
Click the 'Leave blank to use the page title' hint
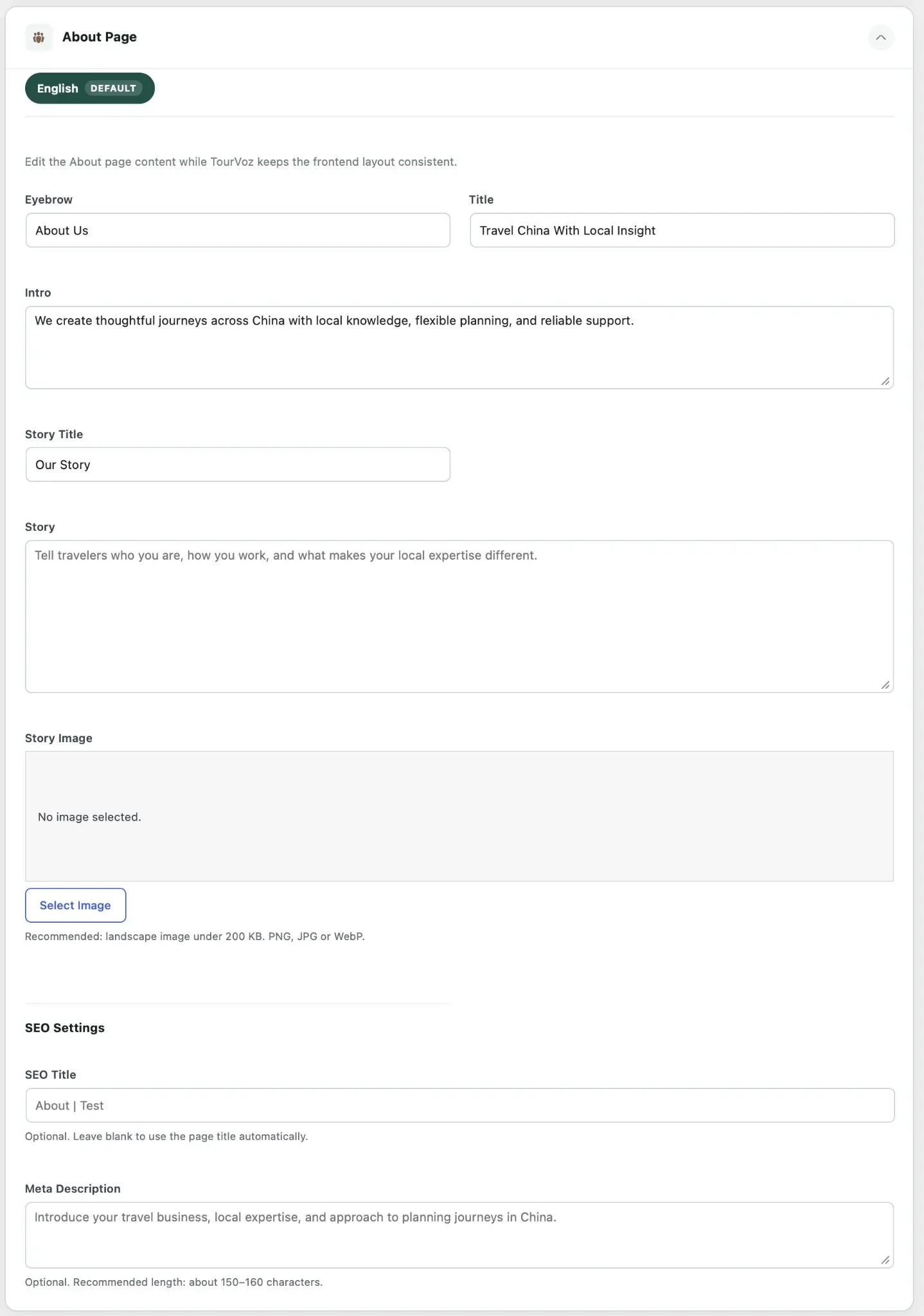[166, 1137]
